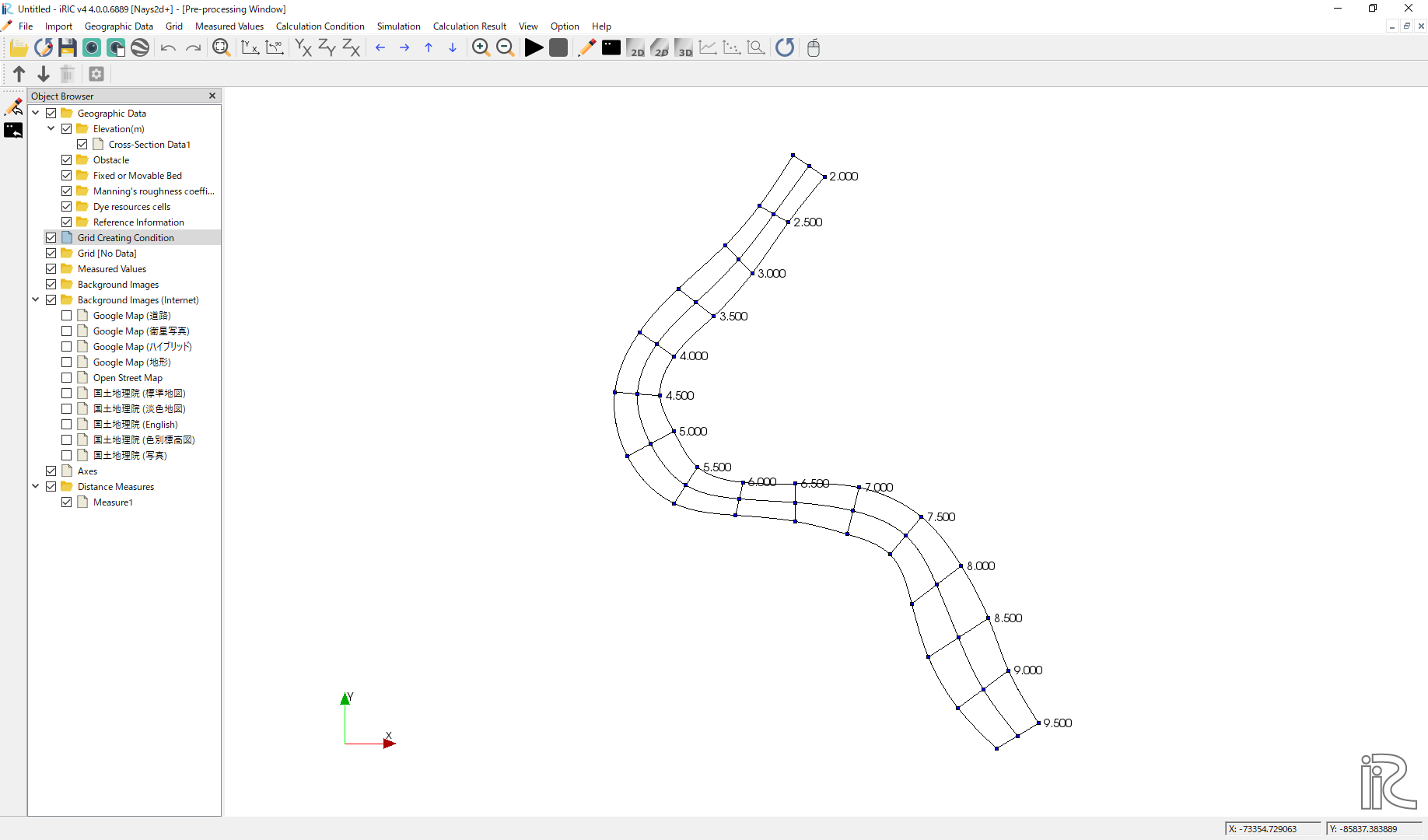
Task: Open the Pre-processing pencil icon
Action: pos(587,48)
